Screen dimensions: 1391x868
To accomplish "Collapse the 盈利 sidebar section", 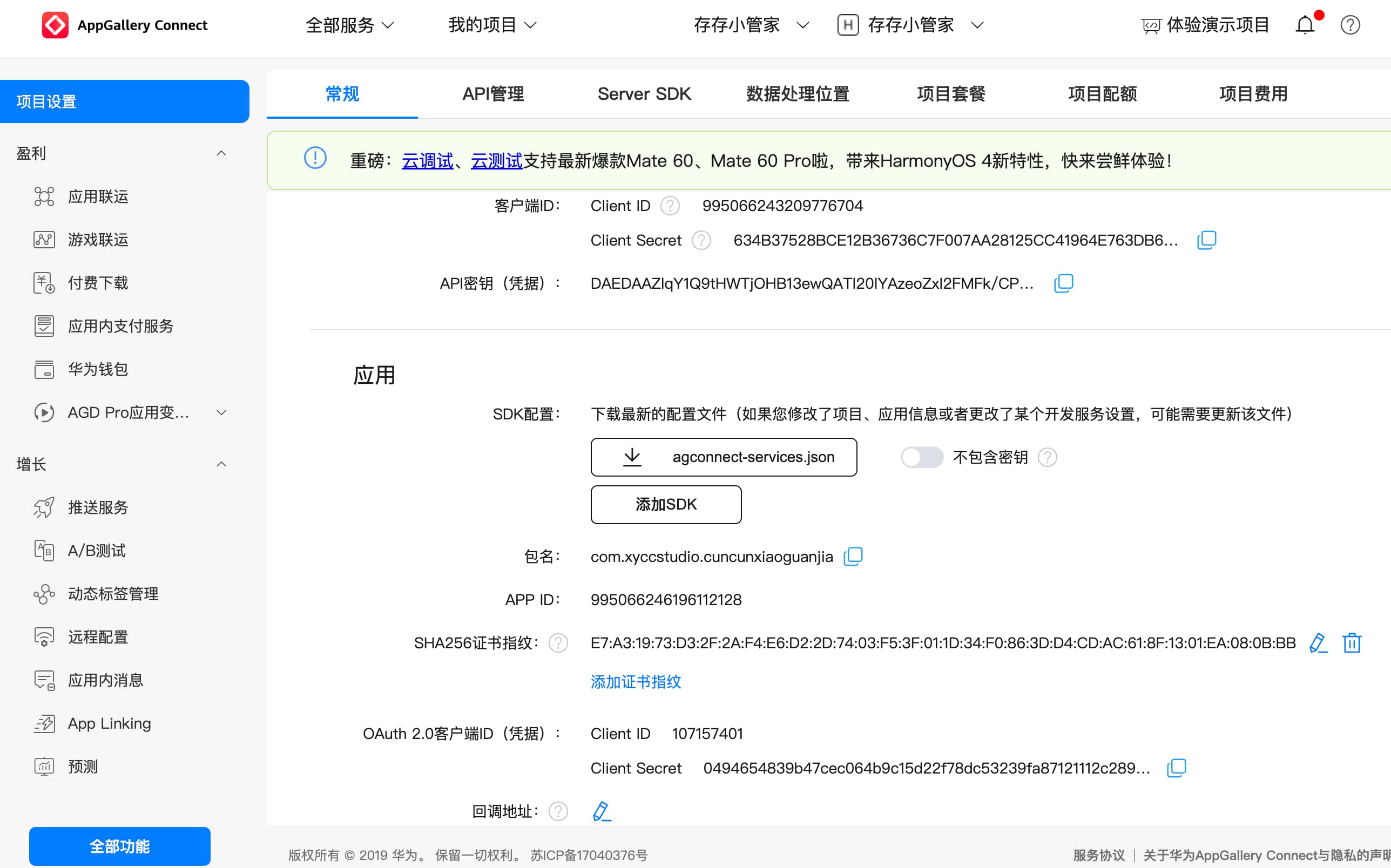I will tap(221, 153).
